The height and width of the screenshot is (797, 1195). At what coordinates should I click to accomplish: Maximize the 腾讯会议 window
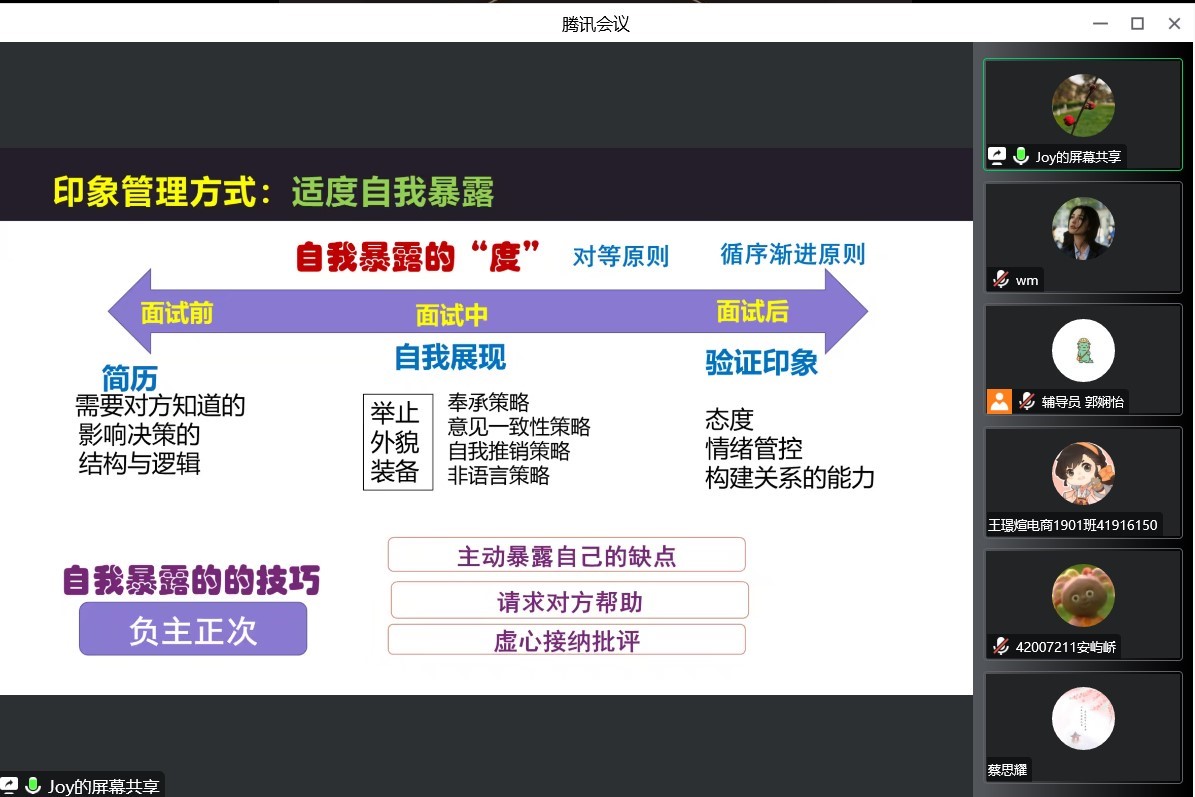click(1137, 24)
